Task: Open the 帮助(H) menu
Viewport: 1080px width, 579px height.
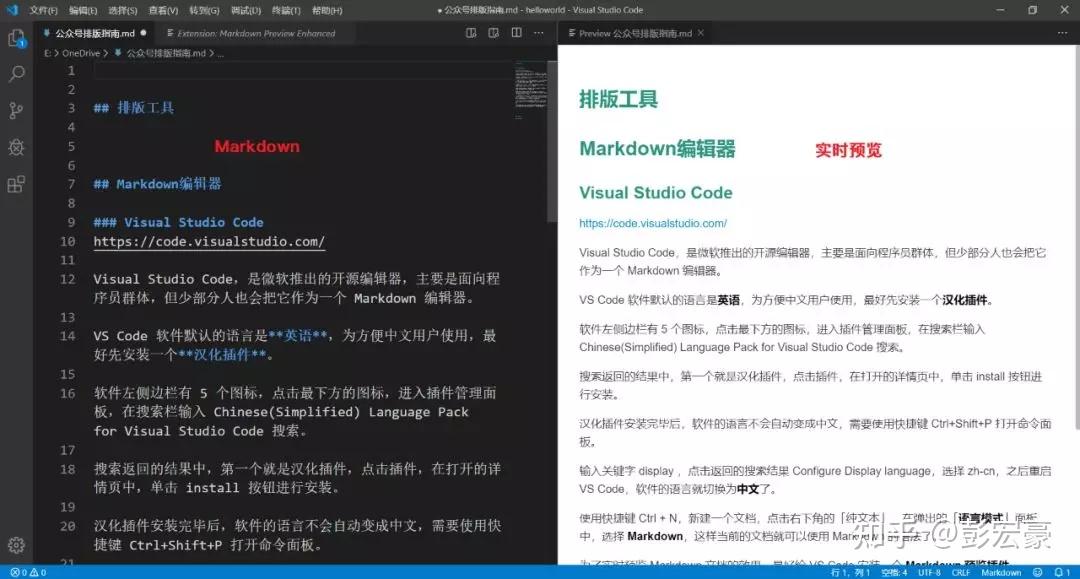Action: click(326, 10)
